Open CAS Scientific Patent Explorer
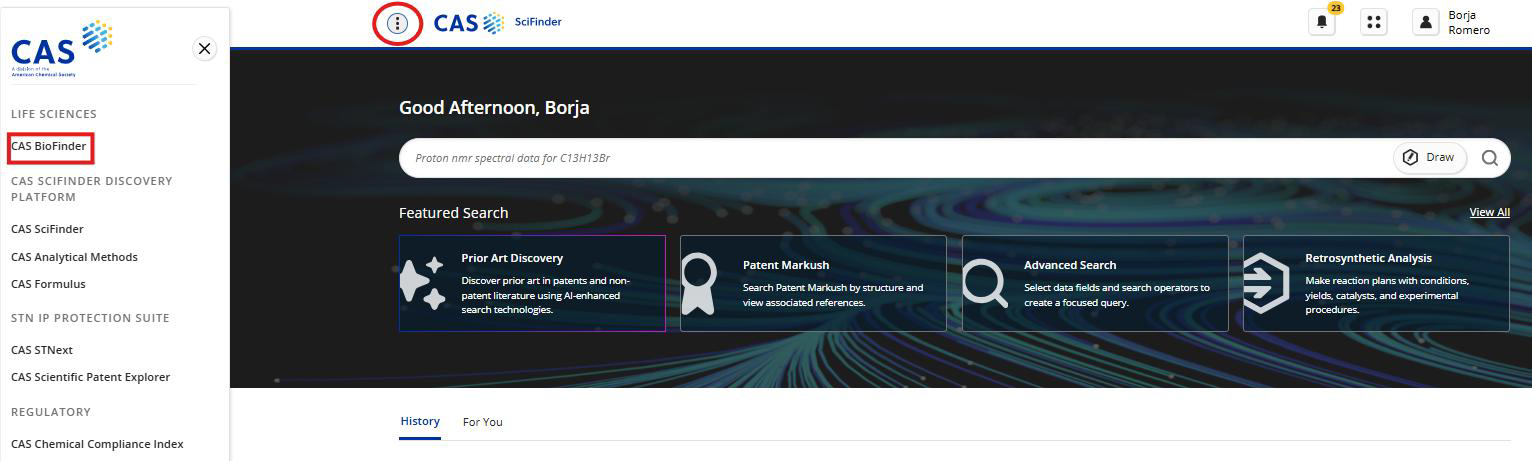The height and width of the screenshot is (461, 1532). (x=90, y=377)
